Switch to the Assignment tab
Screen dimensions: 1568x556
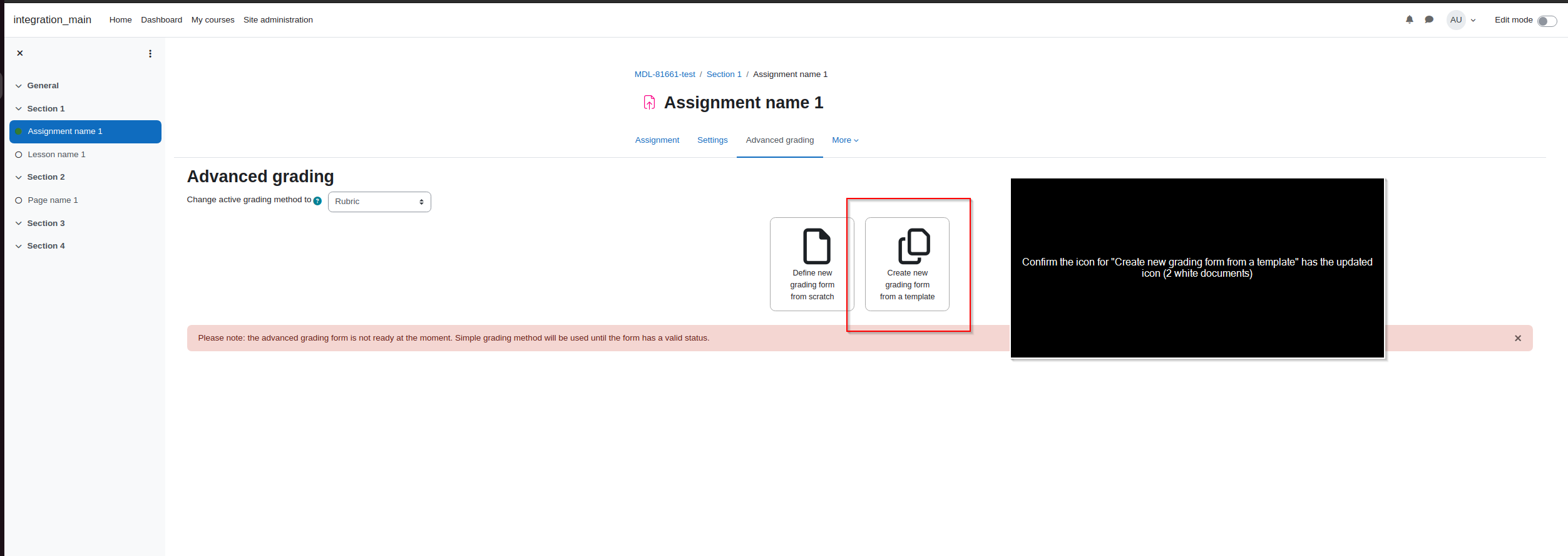[657, 140]
